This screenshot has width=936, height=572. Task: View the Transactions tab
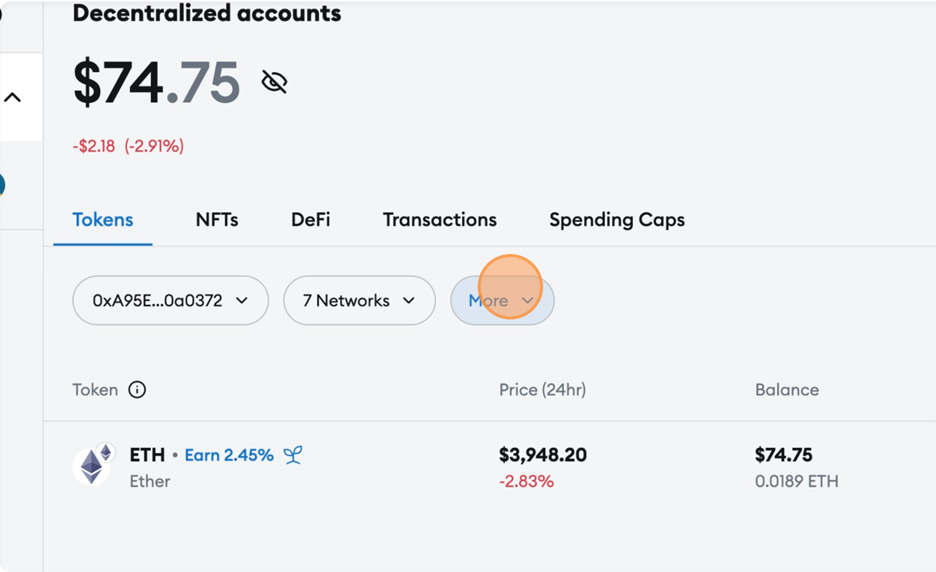pyautogui.click(x=439, y=220)
